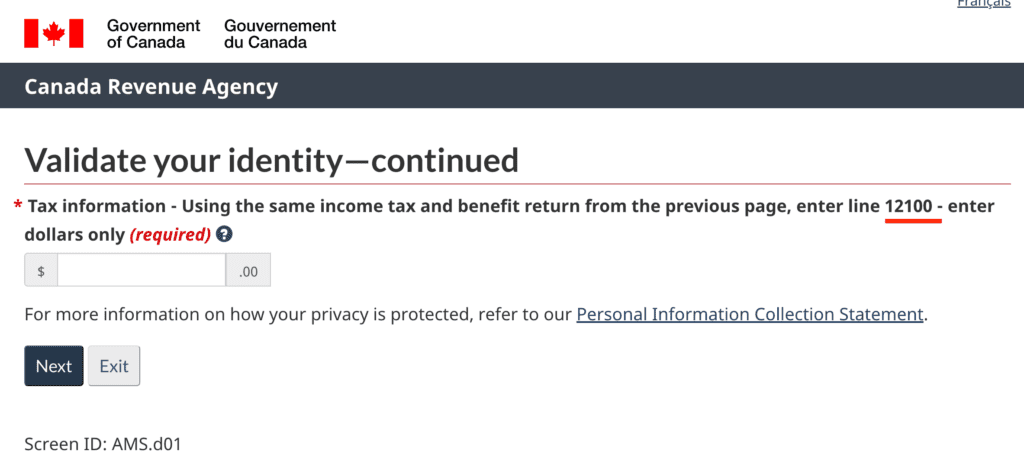The width and height of the screenshot is (1024, 464).
Task: Click the Canadian flag logo
Action: [x=54, y=33]
